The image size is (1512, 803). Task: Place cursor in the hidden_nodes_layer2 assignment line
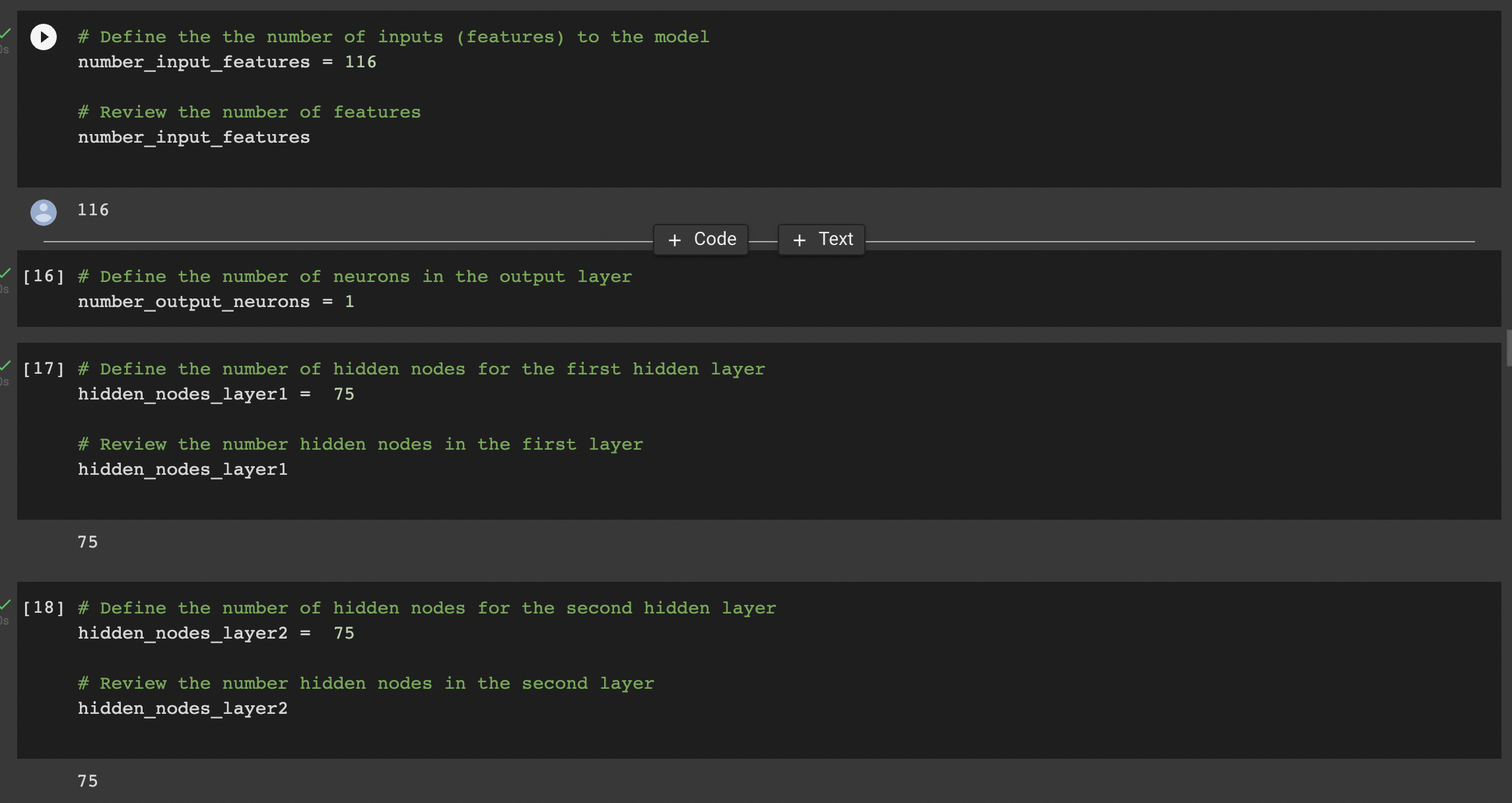[x=216, y=633]
